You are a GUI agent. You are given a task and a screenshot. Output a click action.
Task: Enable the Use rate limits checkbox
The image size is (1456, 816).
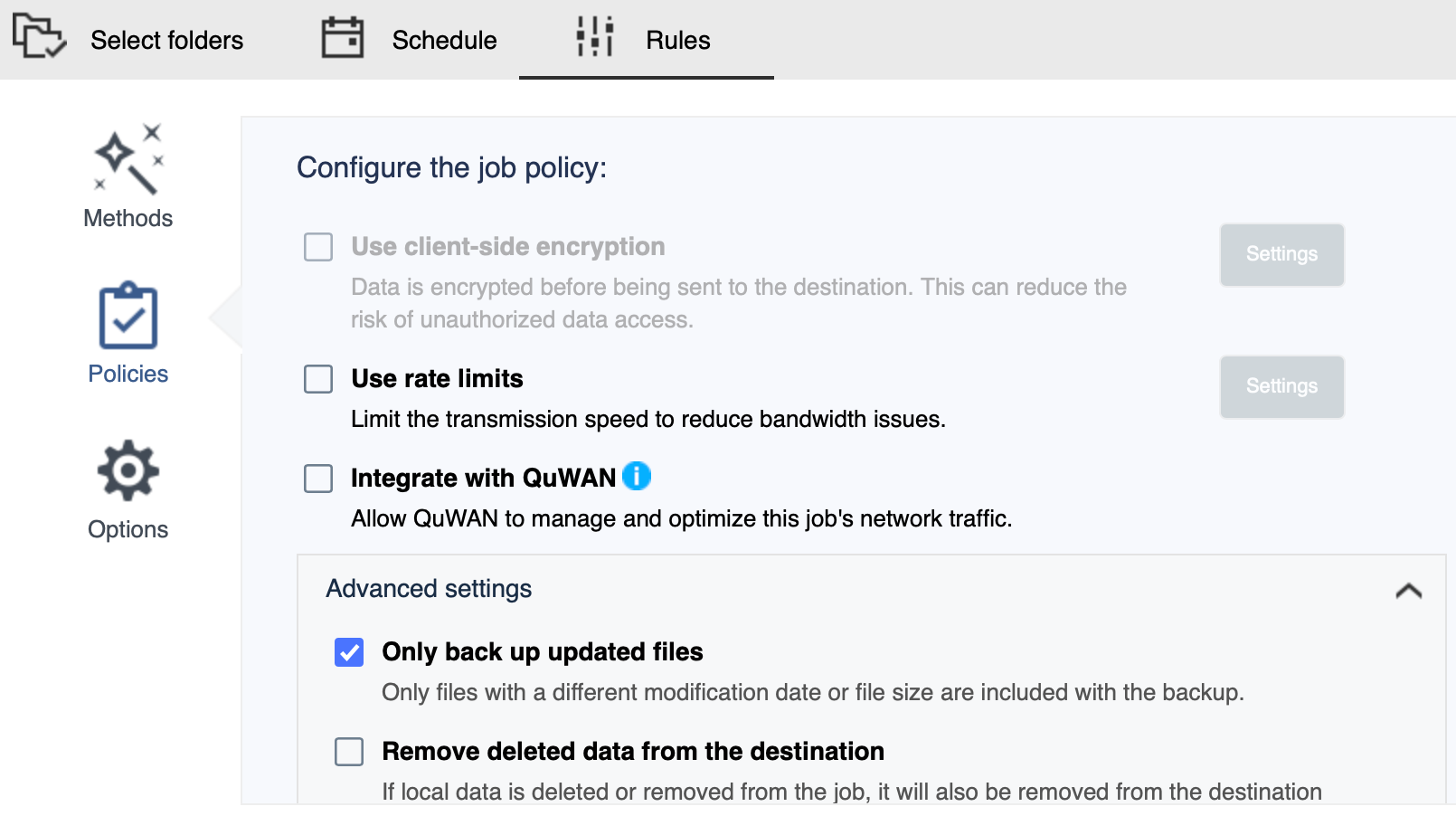pos(318,379)
